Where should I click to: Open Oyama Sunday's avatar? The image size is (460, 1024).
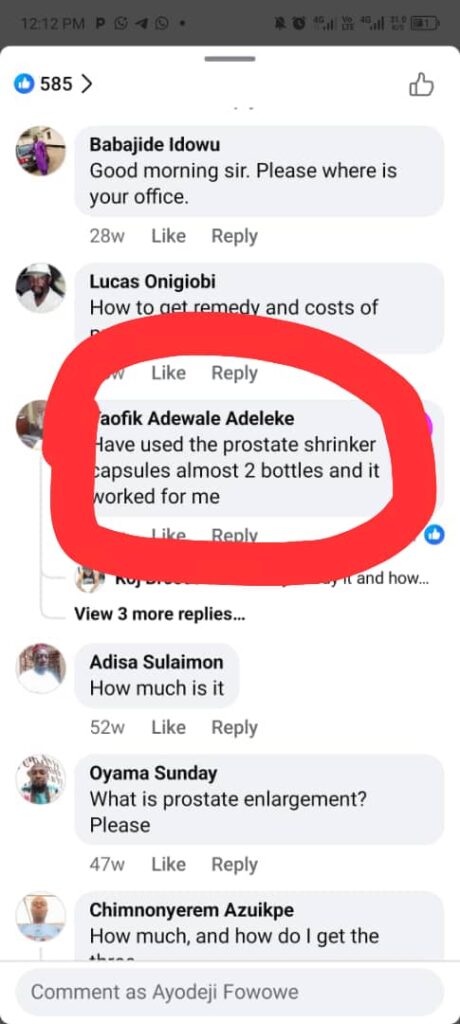coord(41,779)
